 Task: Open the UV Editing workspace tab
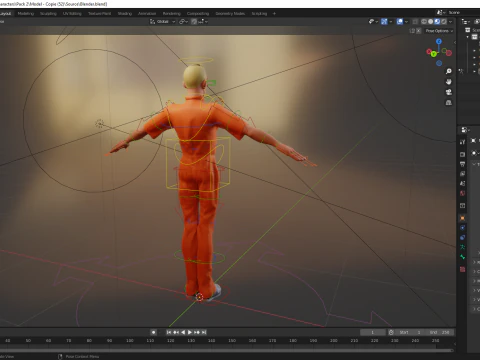(72, 14)
